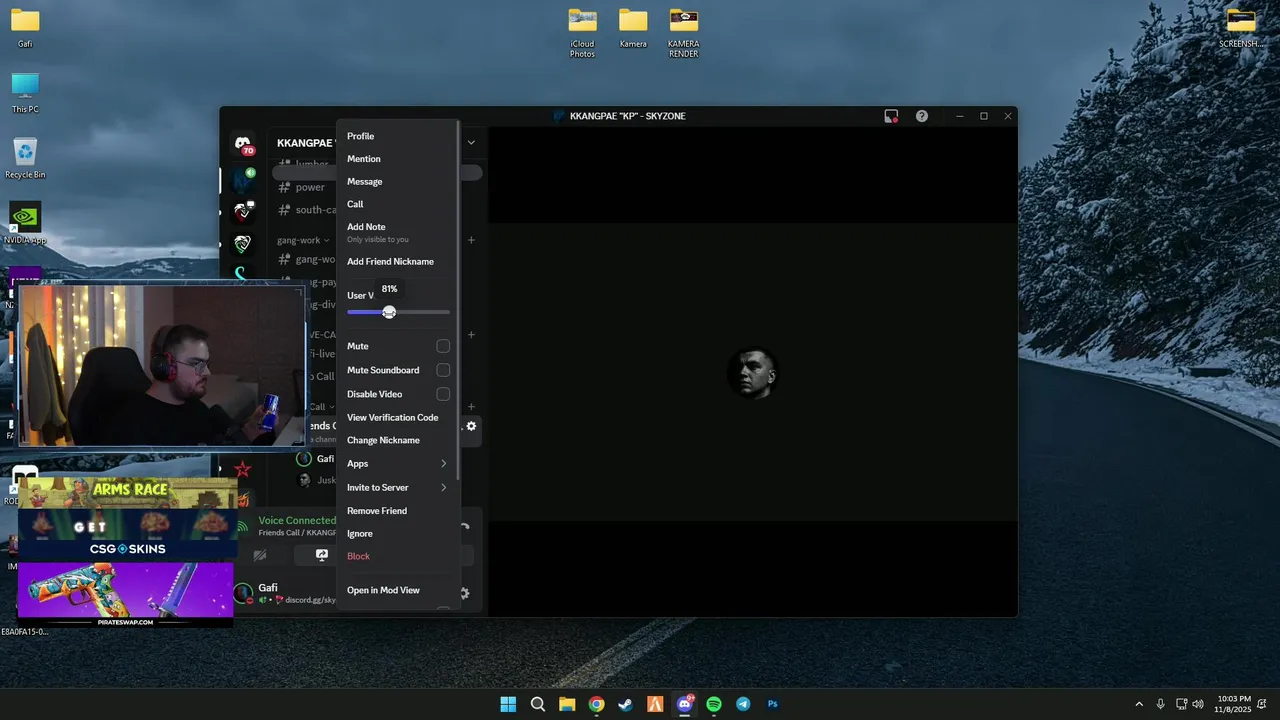Expand the Apps submenu arrow
Viewport: 1280px width, 720px height.
443,464
